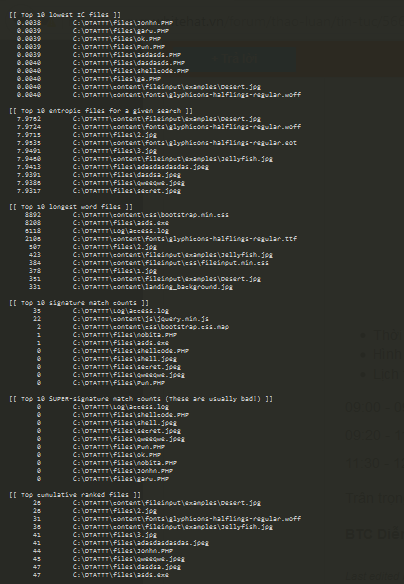Viewport: 404px width, 584px height.
Task: Select the 'Top 10 entropic files' section heading
Action: (x=101, y=111)
